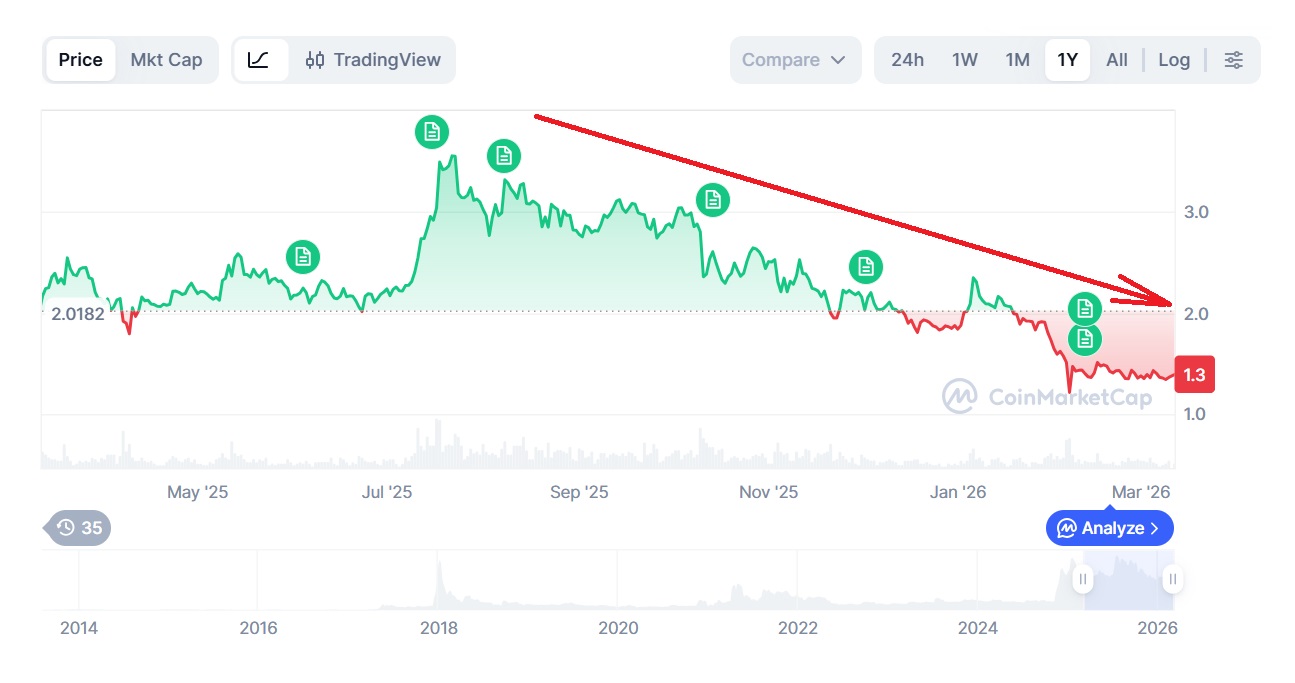This screenshot has height=683, width=1295.
Task: Select the line chart view icon
Action: pos(258,60)
